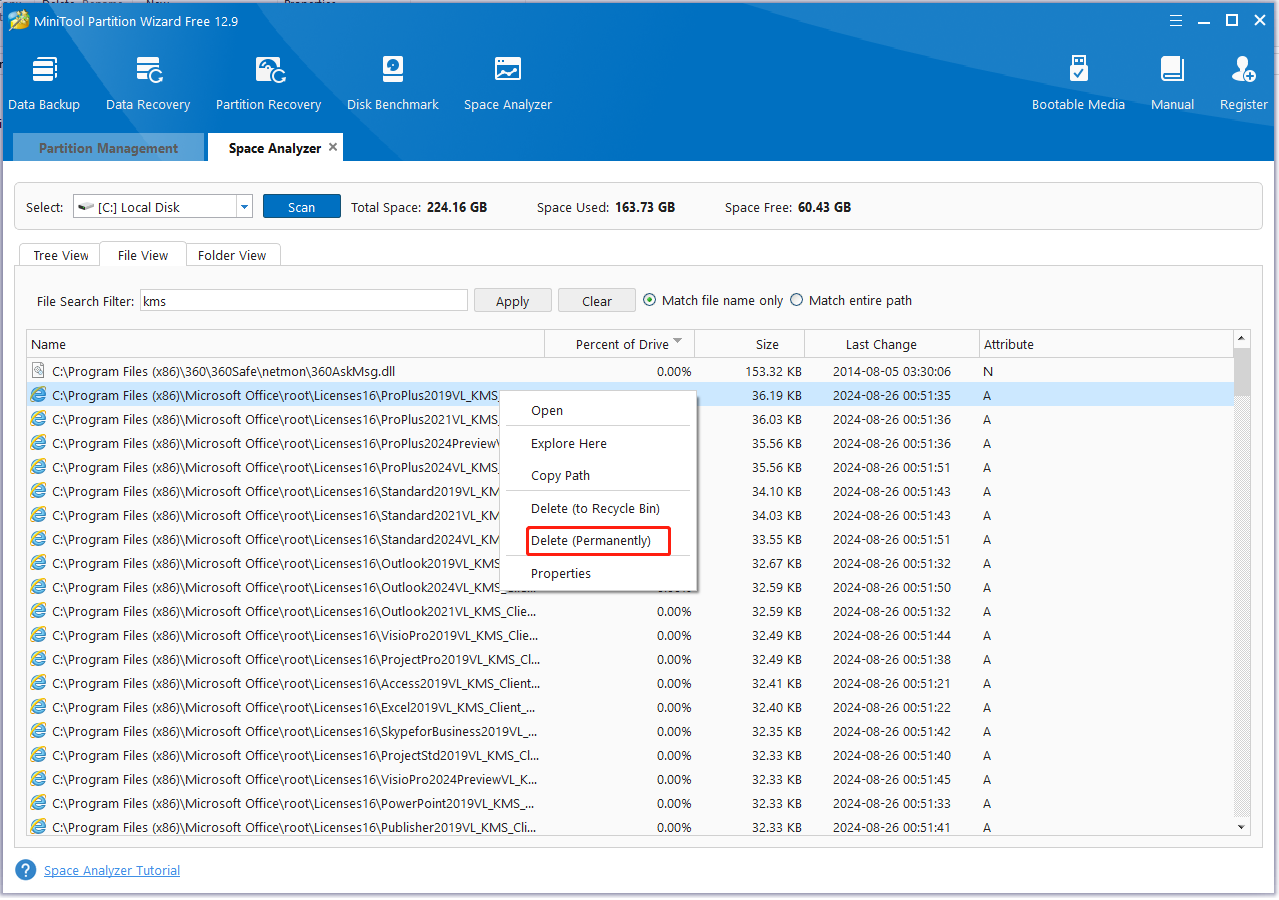The image size is (1279, 900).
Task: Open the Manual
Action: [1172, 83]
